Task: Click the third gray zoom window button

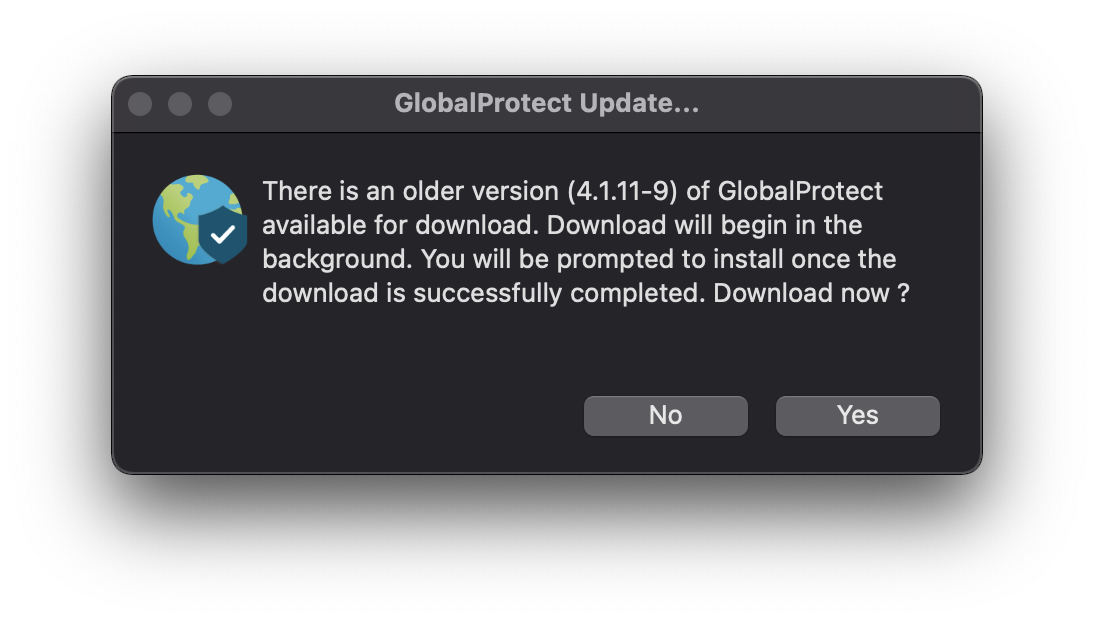Action: [x=220, y=104]
